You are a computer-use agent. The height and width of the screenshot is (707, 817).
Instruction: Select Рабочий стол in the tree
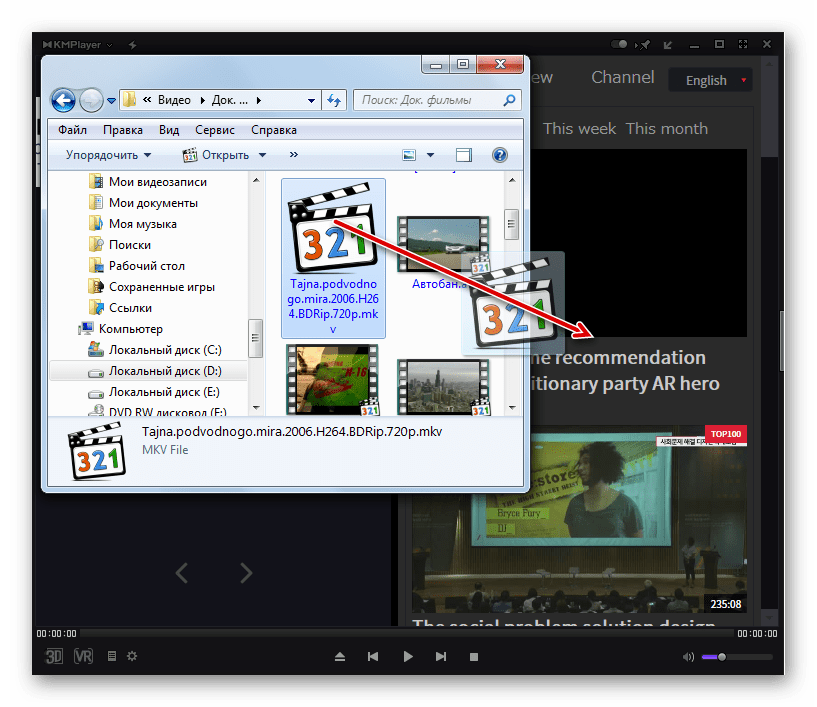coord(137,266)
